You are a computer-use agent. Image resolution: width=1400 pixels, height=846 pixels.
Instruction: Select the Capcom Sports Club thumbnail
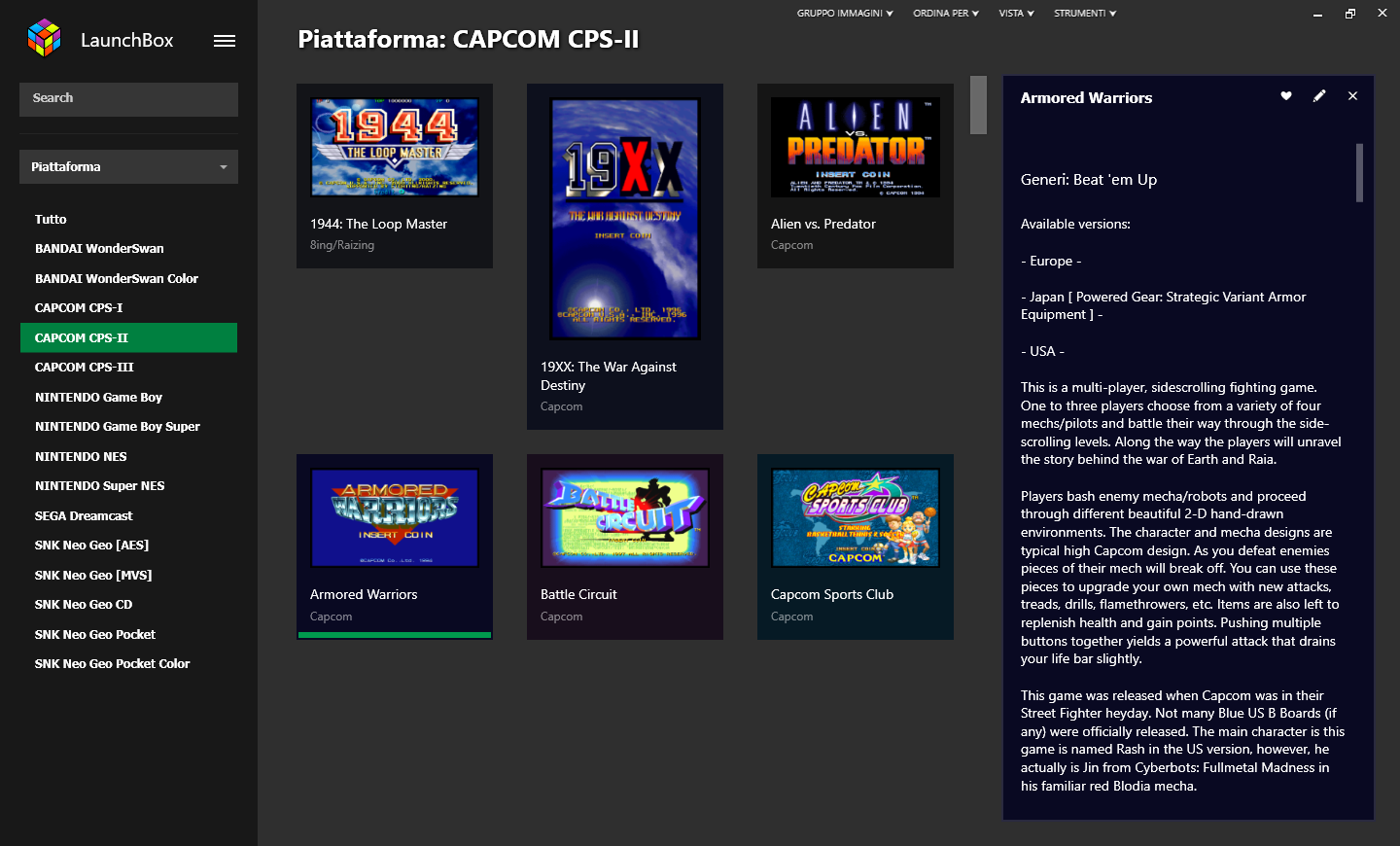click(x=856, y=517)
